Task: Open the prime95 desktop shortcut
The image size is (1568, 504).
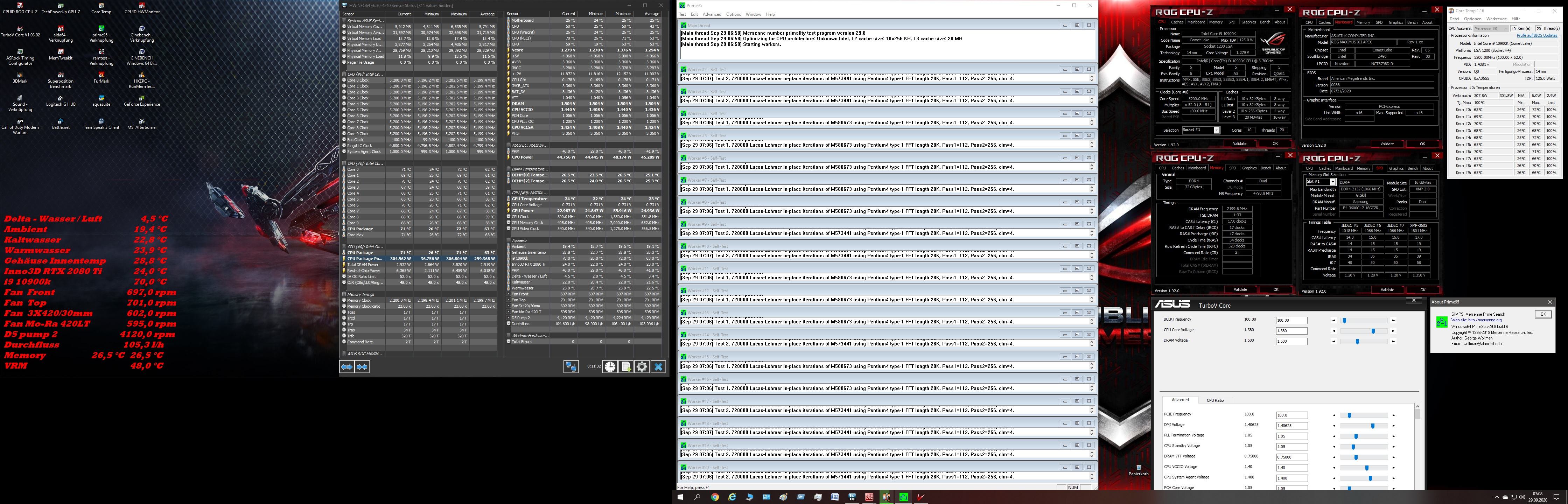Action: tap(101, 34)
